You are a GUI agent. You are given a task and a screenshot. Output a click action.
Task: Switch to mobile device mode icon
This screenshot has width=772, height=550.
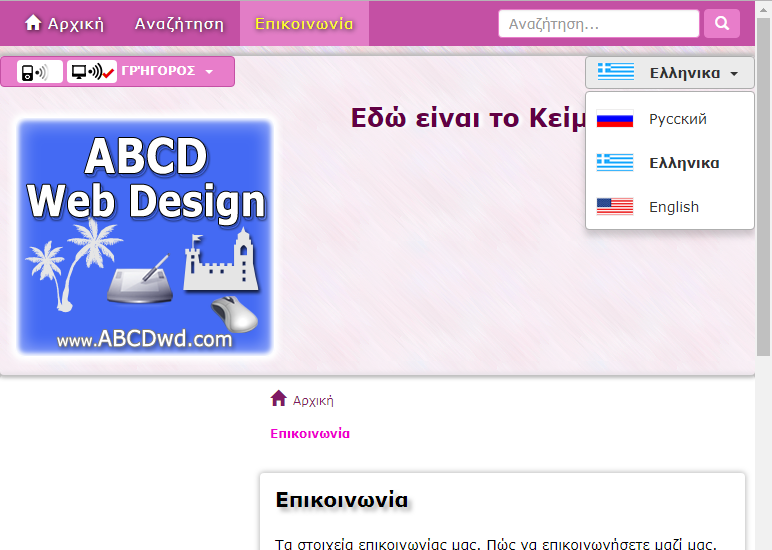click(40, 72)
